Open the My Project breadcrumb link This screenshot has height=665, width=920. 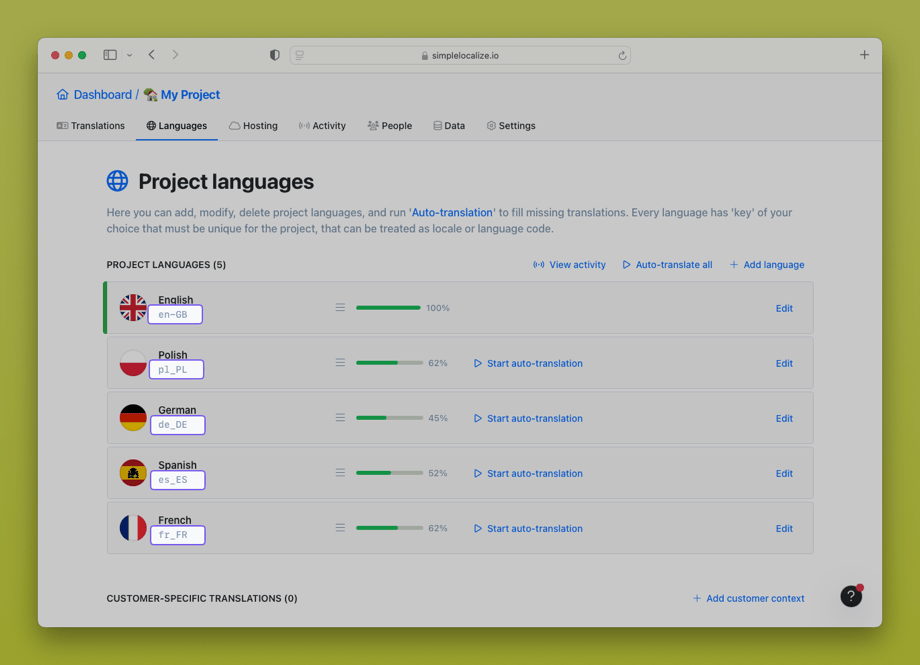[190, 94]
